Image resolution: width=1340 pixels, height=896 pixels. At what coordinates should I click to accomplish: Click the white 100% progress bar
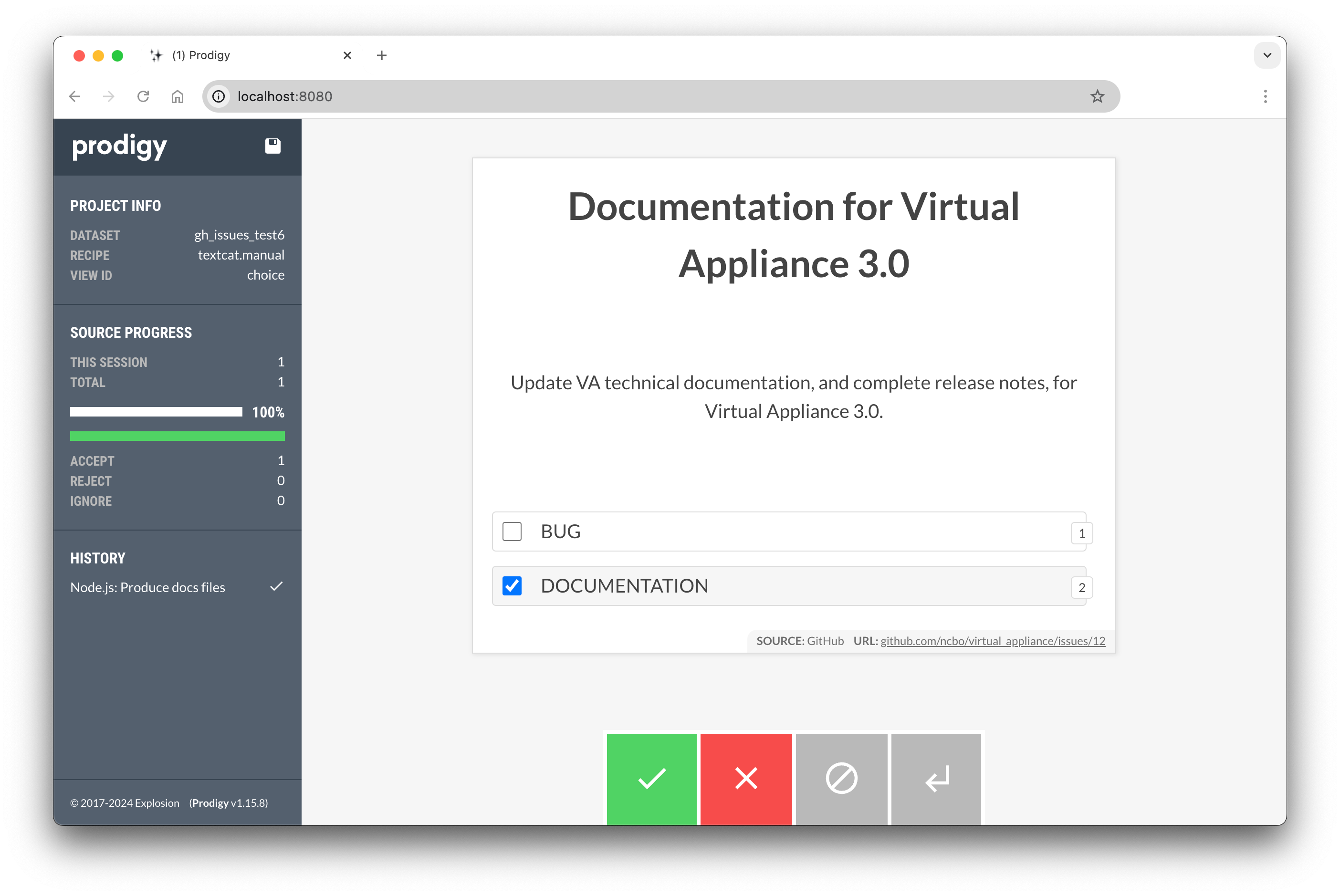click(x=156, y=411)
